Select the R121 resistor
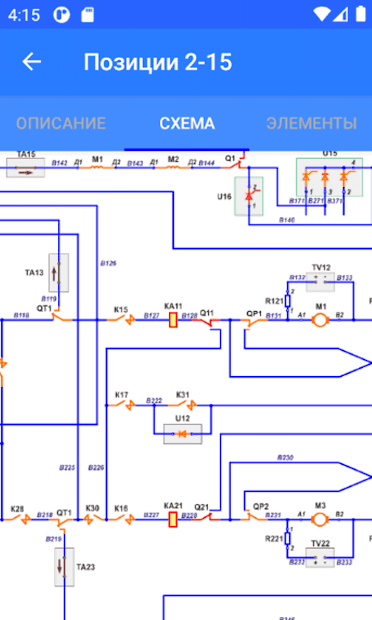Viewport: 372px width, 620px height. pyautogui.click(x=287, y=302)
